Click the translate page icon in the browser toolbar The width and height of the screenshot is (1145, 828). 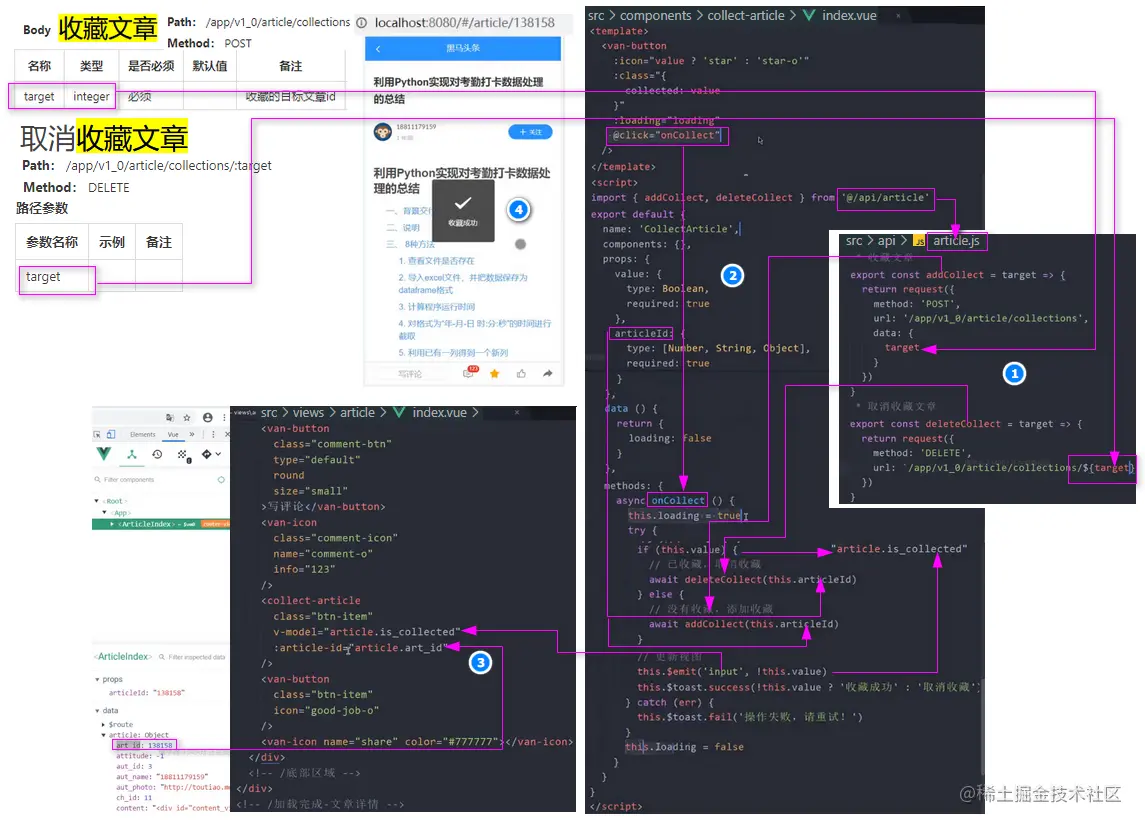pos(169,418)
